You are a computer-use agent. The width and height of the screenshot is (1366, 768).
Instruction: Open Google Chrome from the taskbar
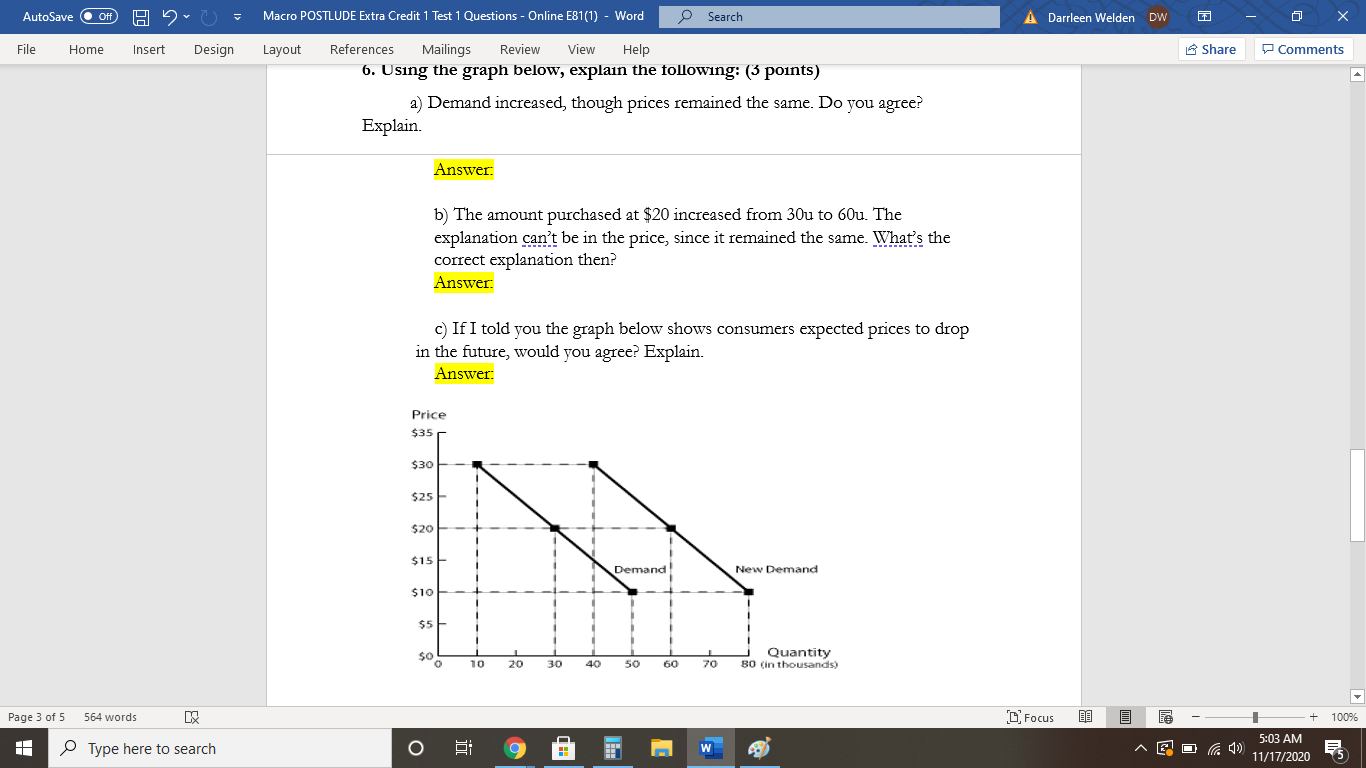(514, 747)
